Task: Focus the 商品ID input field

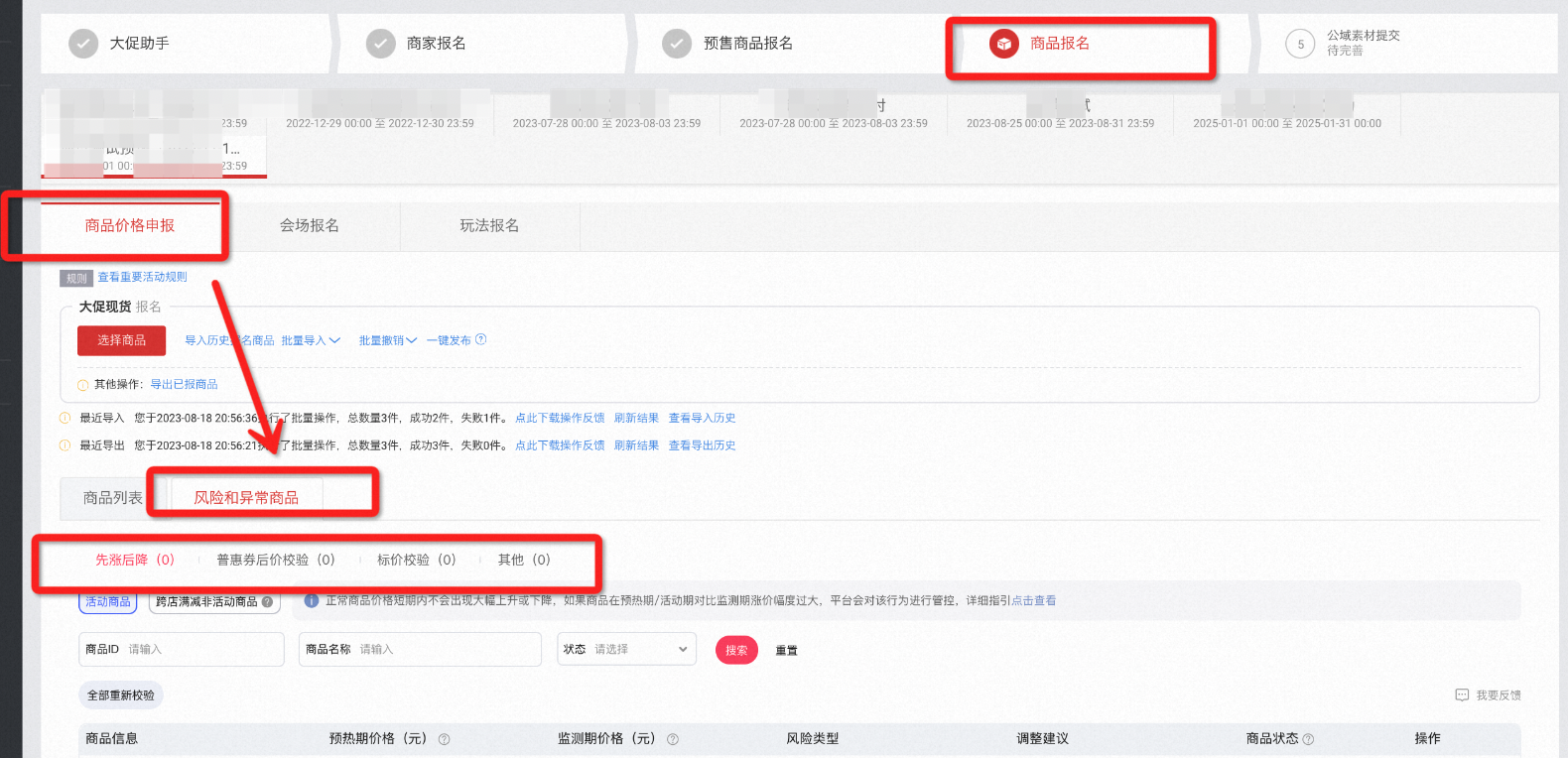Action: point(182,649)
